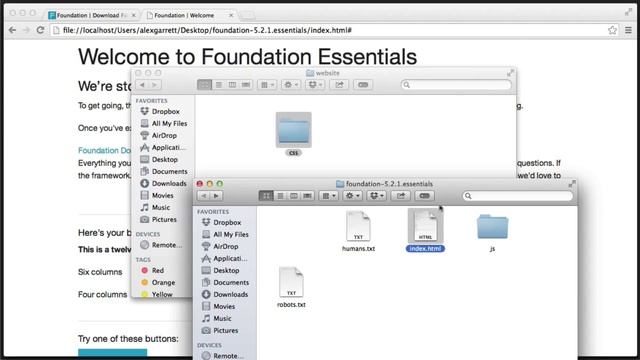Screen dimensions: 640x360
Task: Select column view in website window
Action: point(232,84)
